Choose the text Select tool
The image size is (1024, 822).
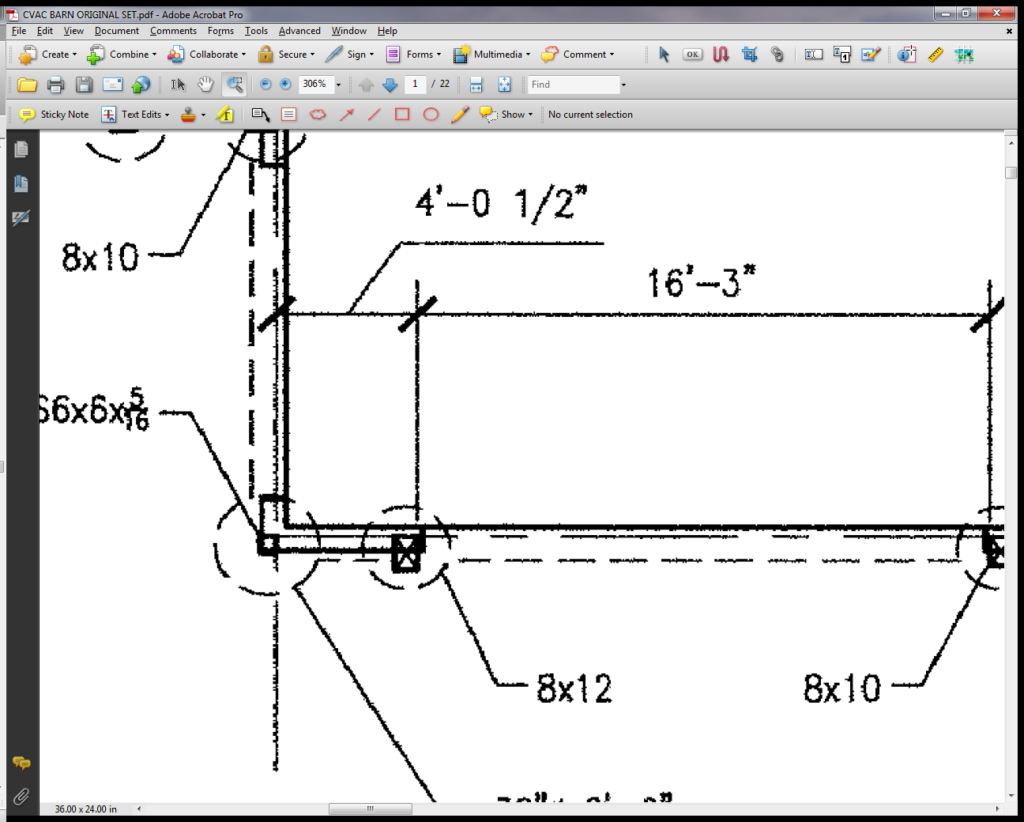pyautogui.click(x=178, y=84)
